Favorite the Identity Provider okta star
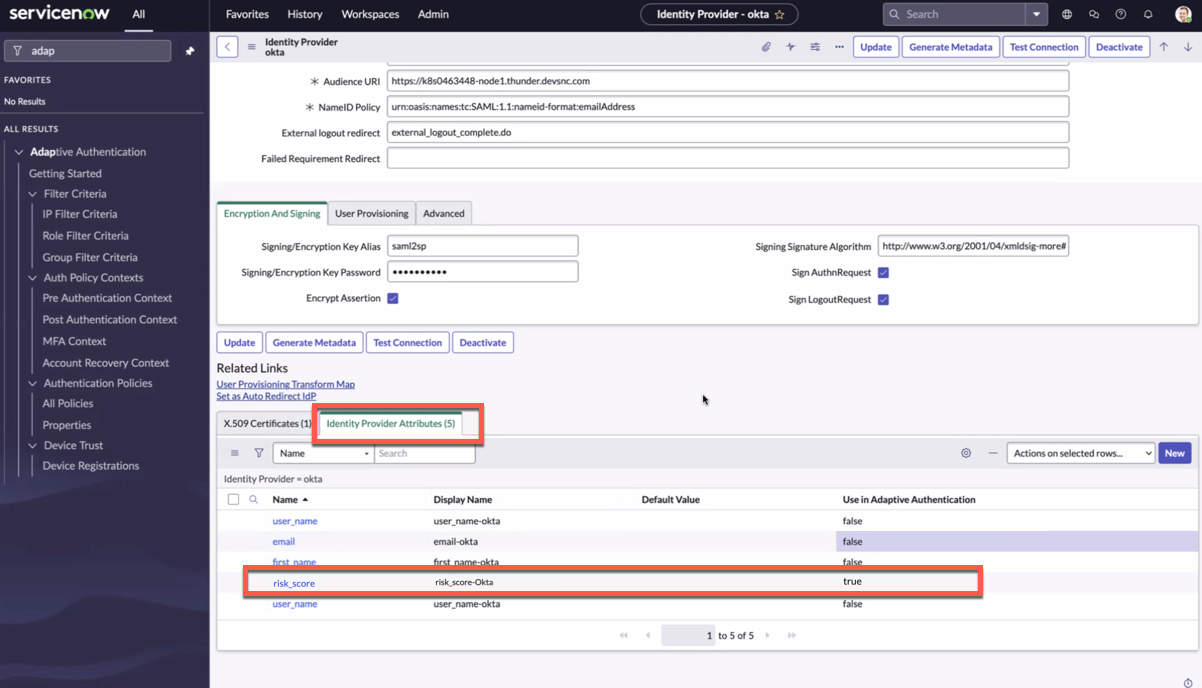The height and width of the screenshot is (688, 1202). coord(780,15)
